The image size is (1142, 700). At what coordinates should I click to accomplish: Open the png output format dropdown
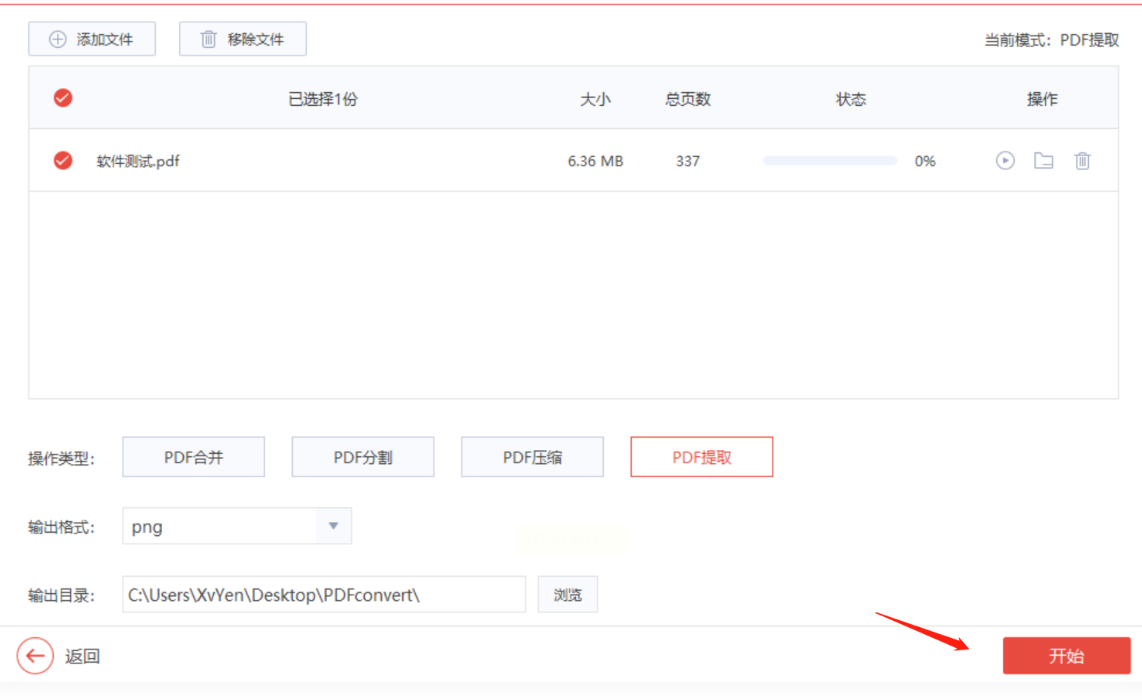[x=237, y=526]
